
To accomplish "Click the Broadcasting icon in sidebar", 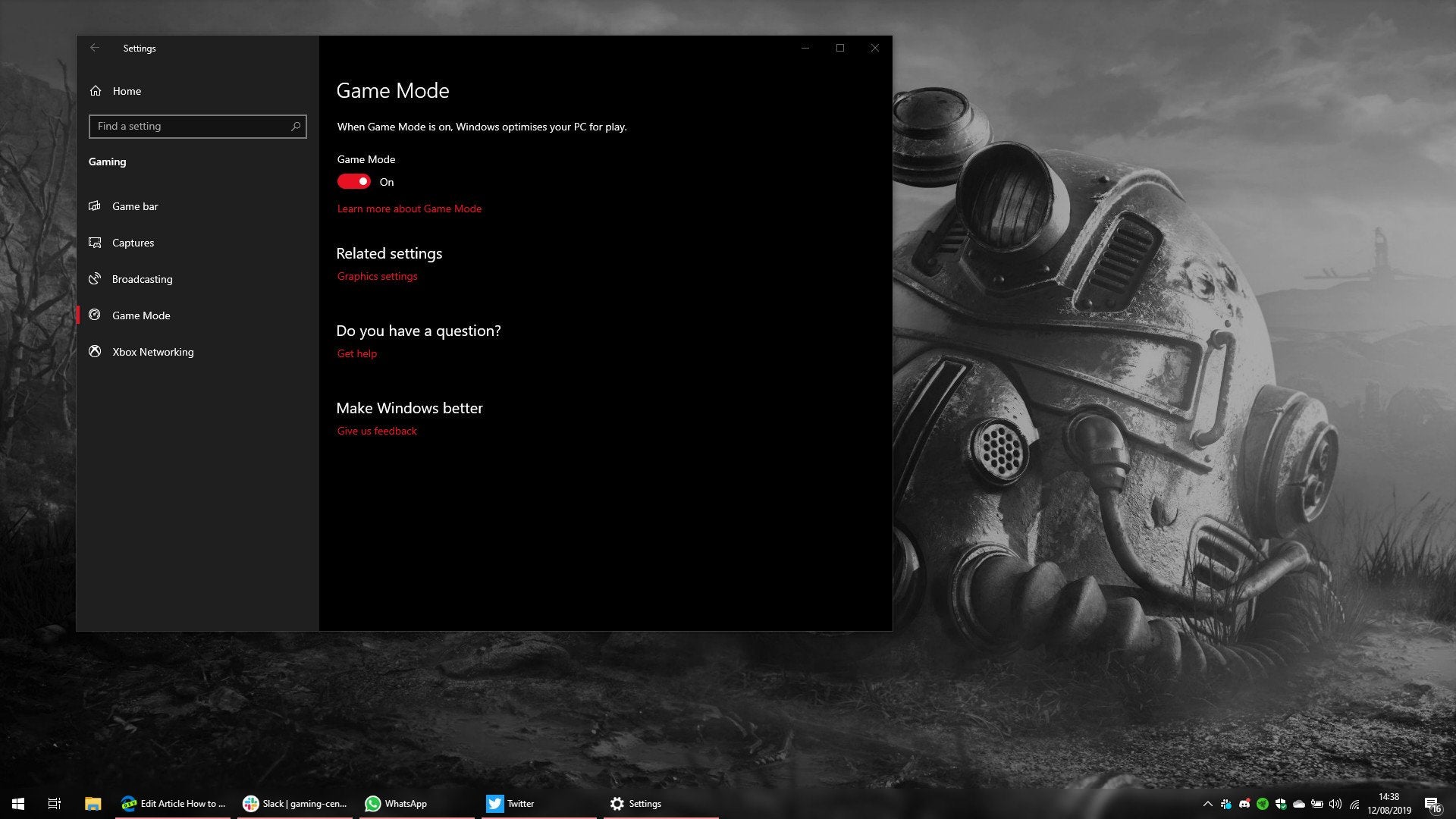I will 95,278.
